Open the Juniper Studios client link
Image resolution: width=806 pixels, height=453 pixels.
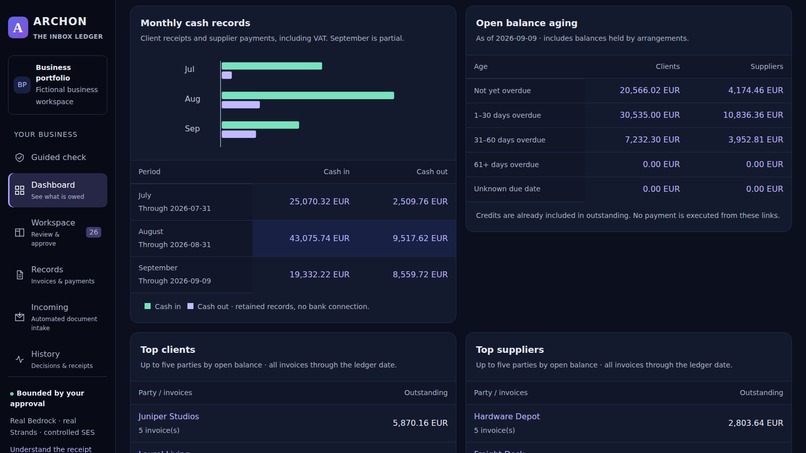click(x=169, y=416)
